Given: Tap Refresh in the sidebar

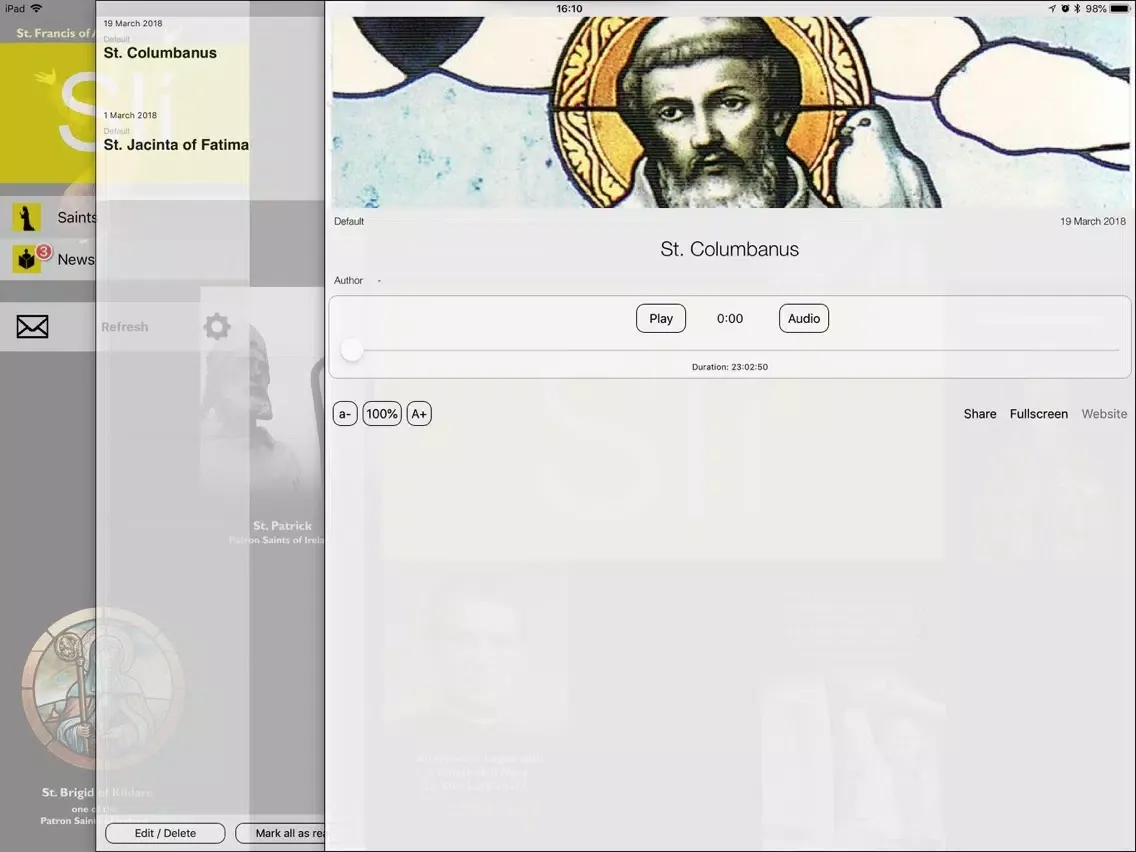Looking at the screenshot, I should 125,327.
